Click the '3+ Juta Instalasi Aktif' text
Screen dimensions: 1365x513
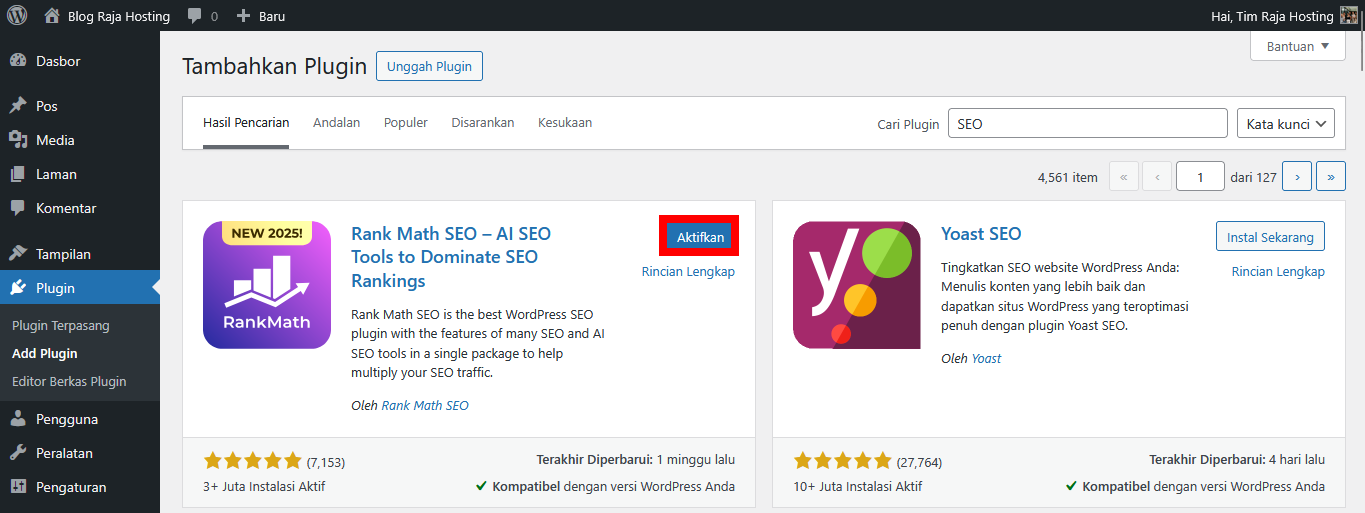pos(264,487)
